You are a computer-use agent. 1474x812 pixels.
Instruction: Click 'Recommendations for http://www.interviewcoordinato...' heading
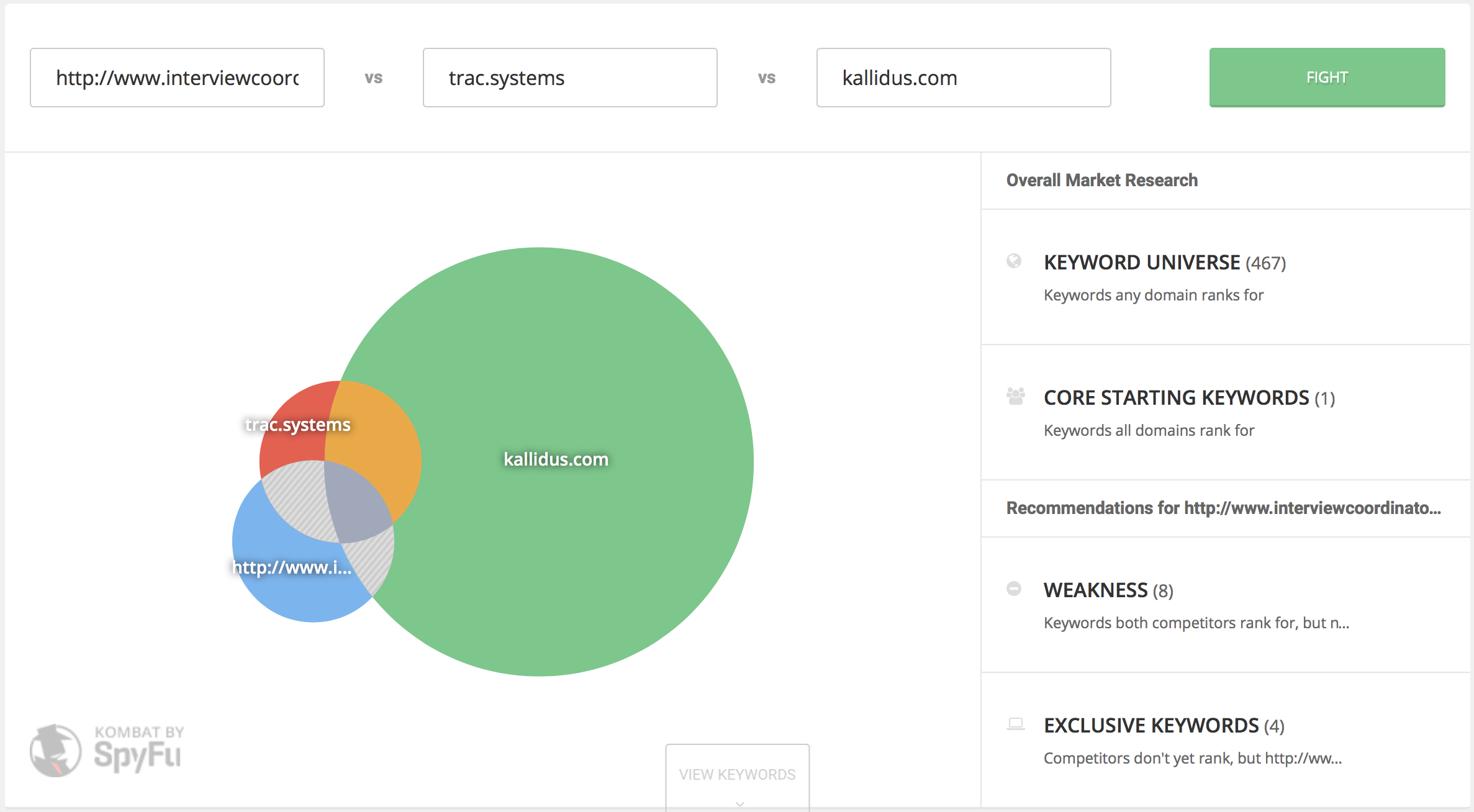(x=1224, y=508)
